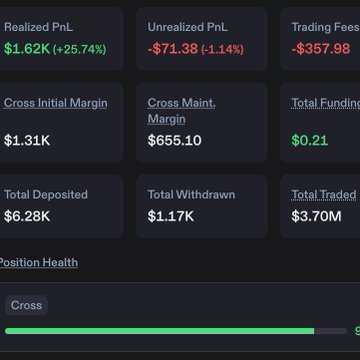Click the Realized PnL value $1.62K
The height and width of the screenshot is (360, 360).
pos(27,49)
